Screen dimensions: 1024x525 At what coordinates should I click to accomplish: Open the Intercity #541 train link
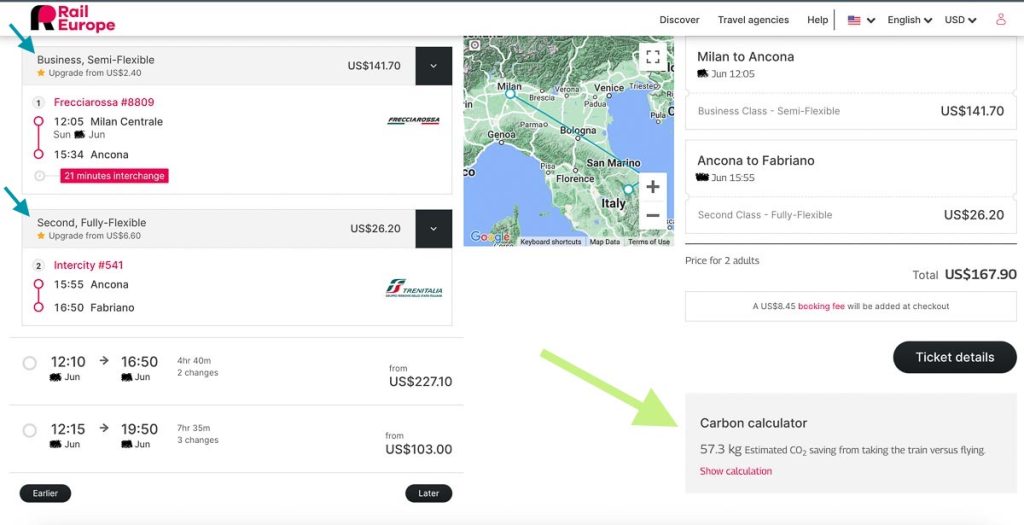(x=88, y=265)
